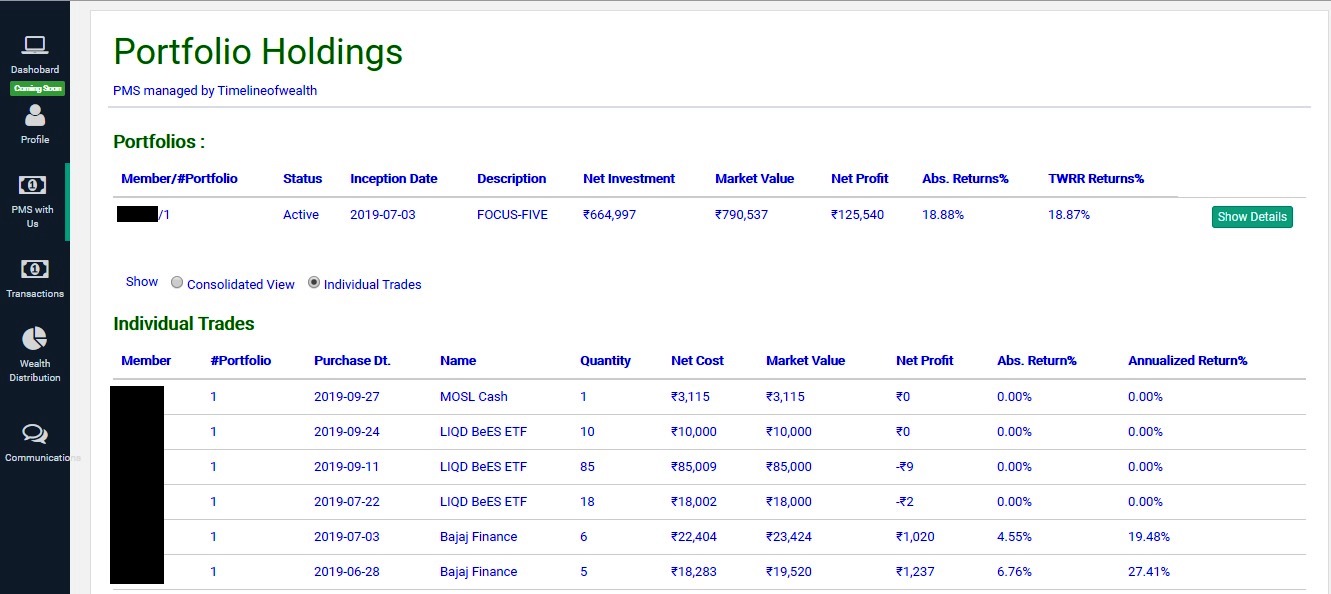Sort by the Annualized Return% column header
This screenshot has height=594, width=1331.
tap(1187, 360)
